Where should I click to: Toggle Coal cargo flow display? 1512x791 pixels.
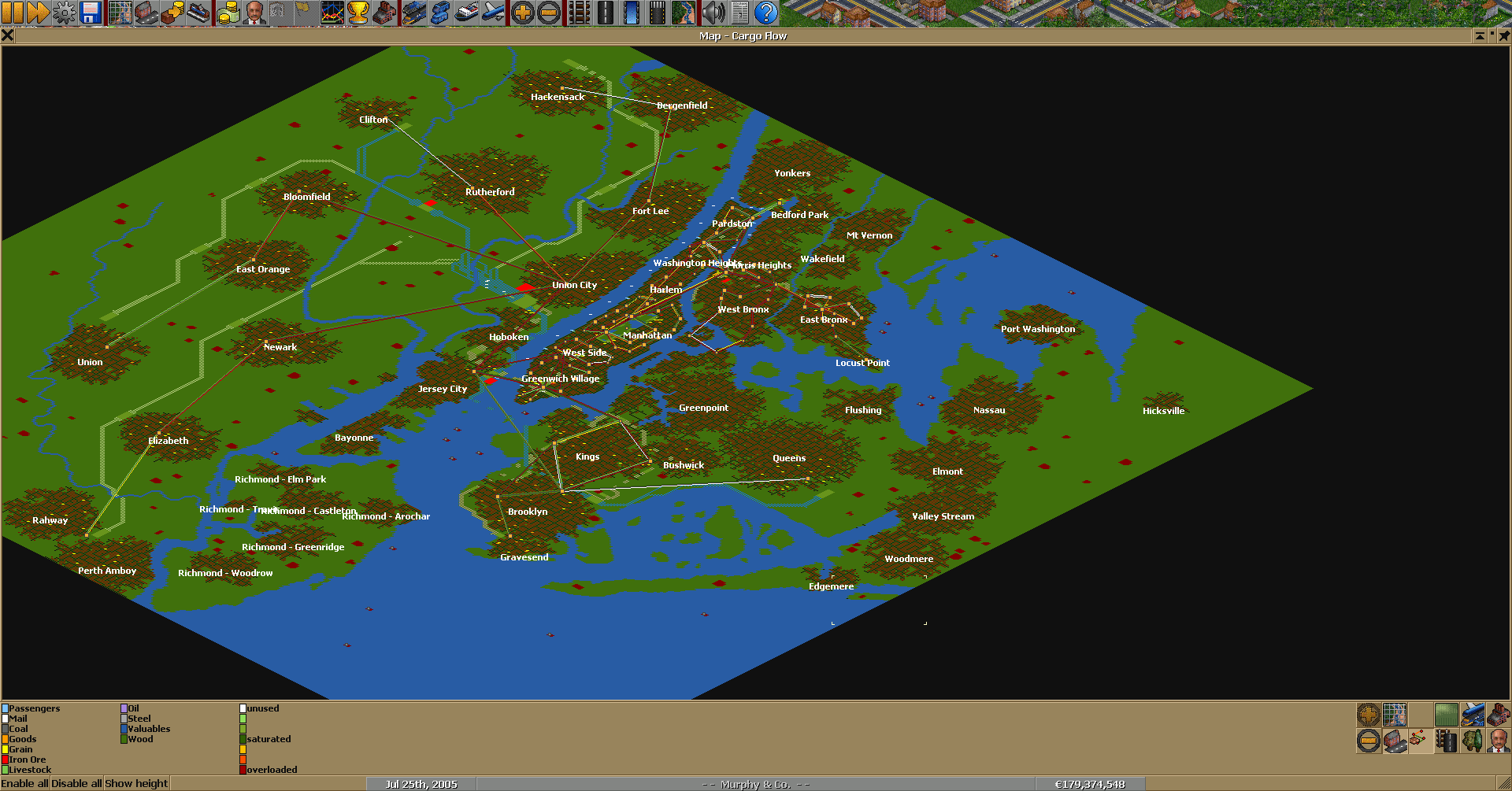coord(15,729)
